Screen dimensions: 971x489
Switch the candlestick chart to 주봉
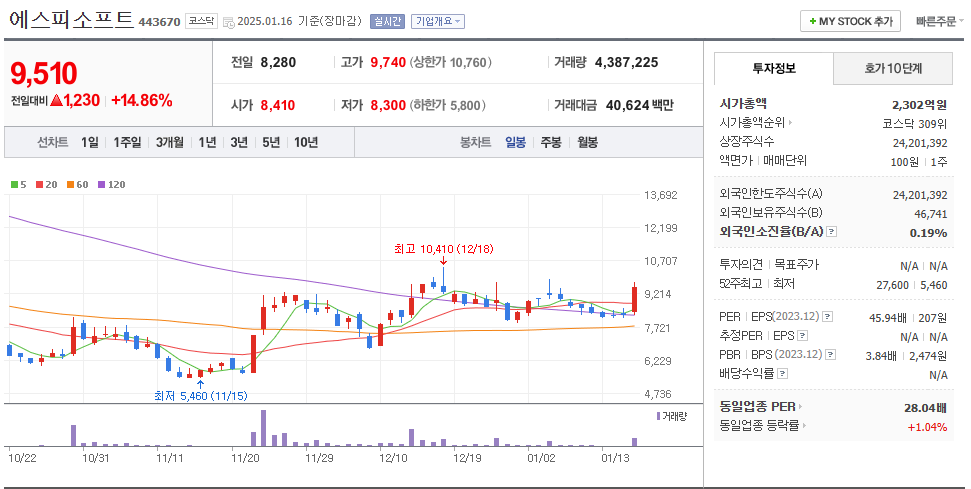click(x=551, y=142)
